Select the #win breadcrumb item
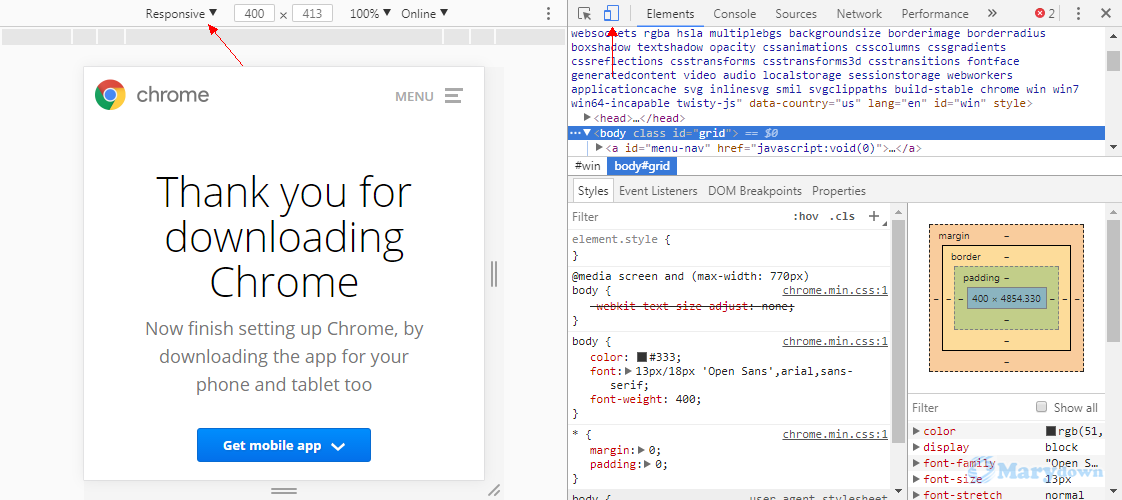Screen dimensions: 1122x500 [x=587, y=166]
